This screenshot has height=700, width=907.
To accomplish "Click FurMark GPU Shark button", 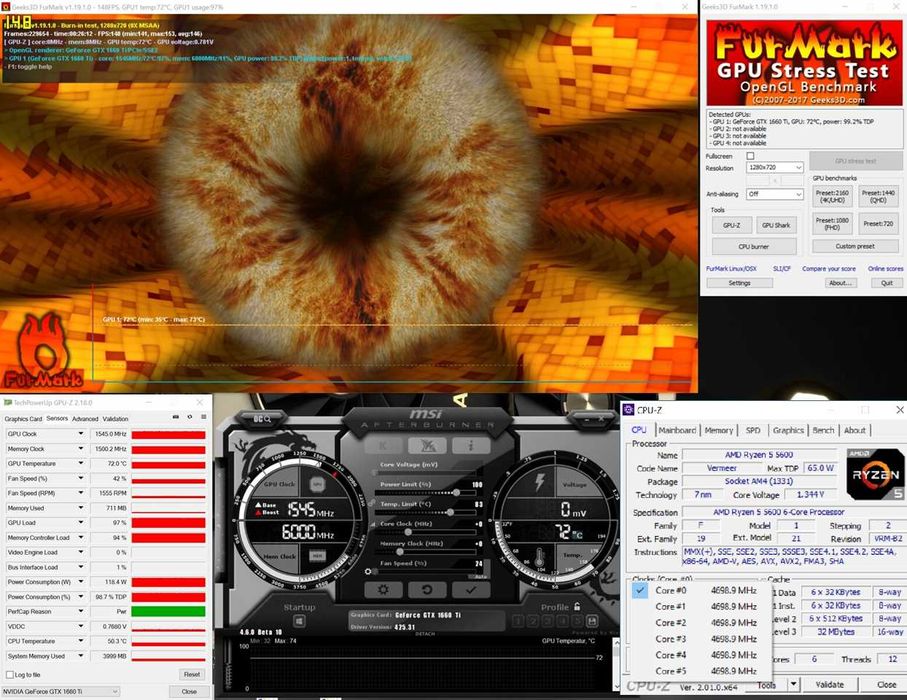I will 776,225.
